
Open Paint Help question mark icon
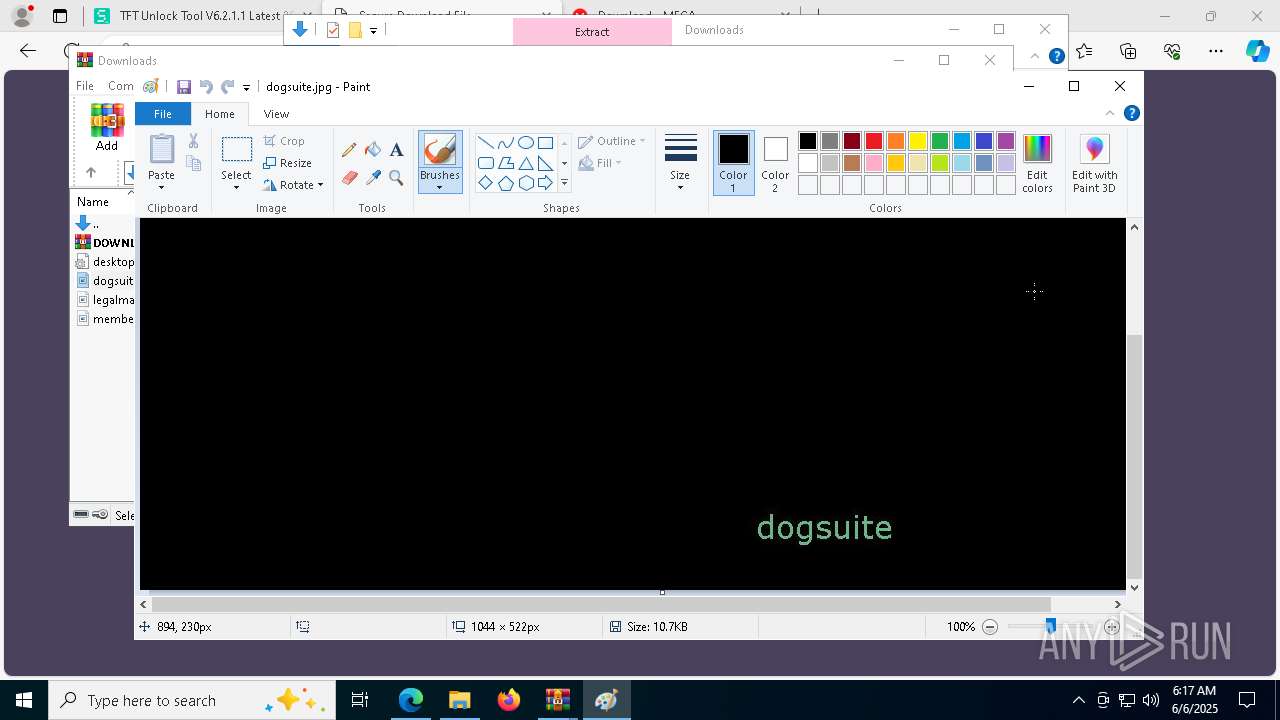click(x=1131, y=113)
